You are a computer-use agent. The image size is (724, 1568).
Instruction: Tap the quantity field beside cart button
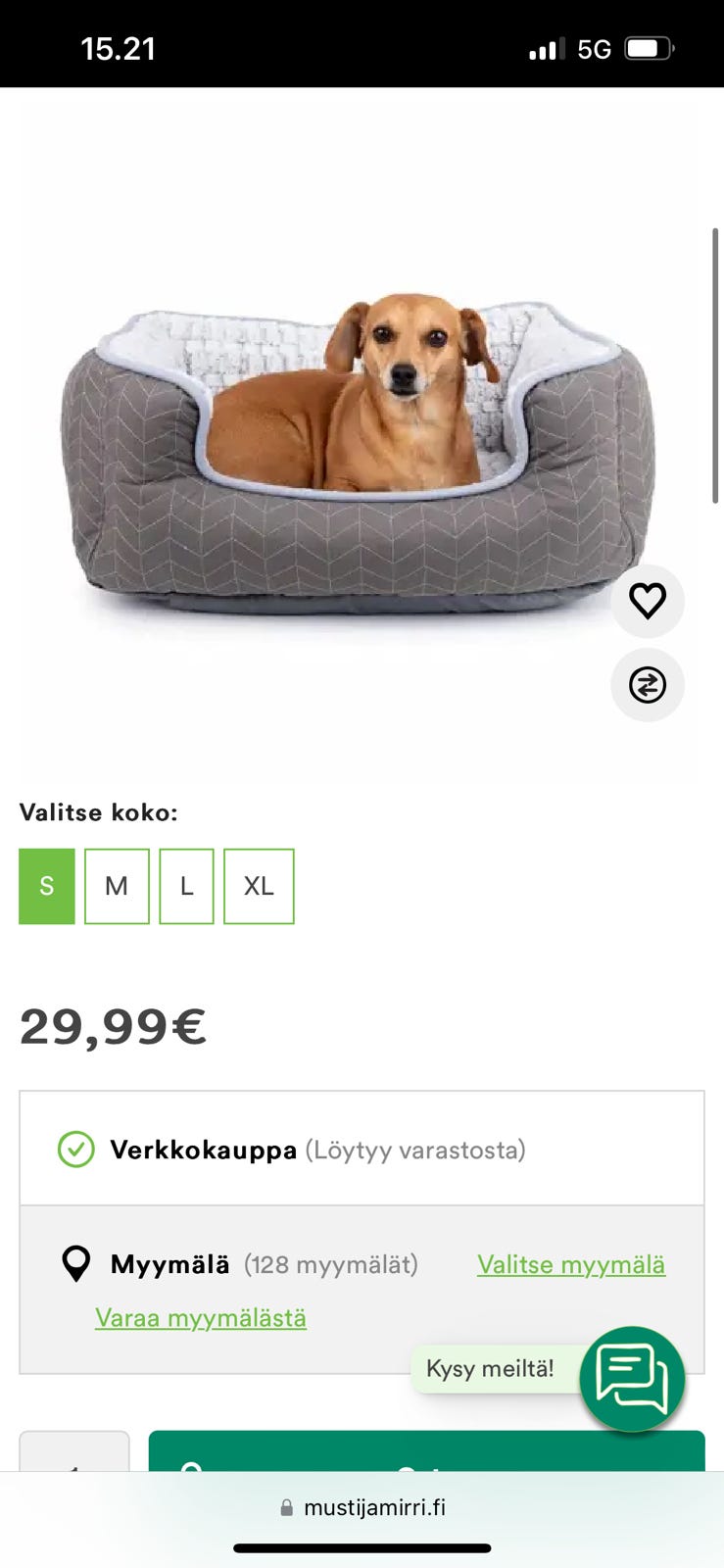tap(74, 1450)
